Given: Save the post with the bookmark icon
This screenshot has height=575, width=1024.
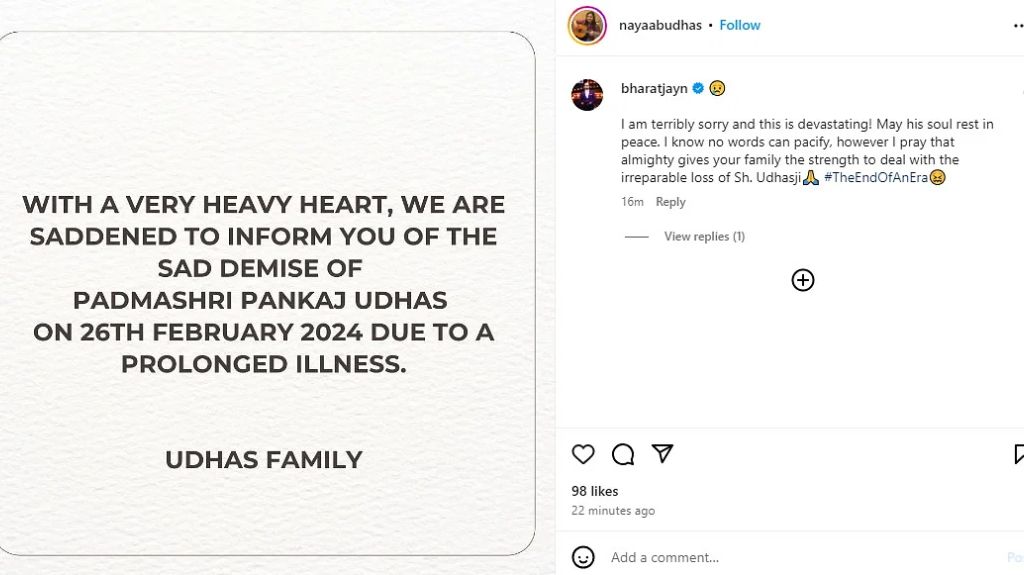Looking at the screenshot, I should (x=1018, y=454).
